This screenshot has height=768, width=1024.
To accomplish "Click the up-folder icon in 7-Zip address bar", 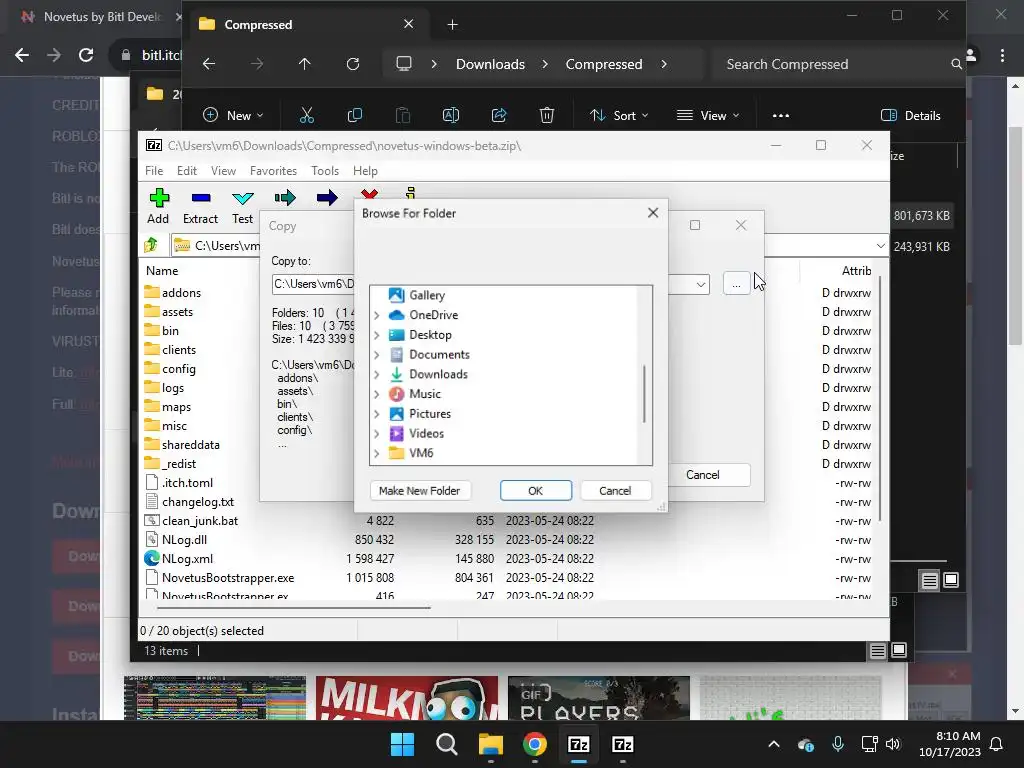I will [x=152, y=245].
